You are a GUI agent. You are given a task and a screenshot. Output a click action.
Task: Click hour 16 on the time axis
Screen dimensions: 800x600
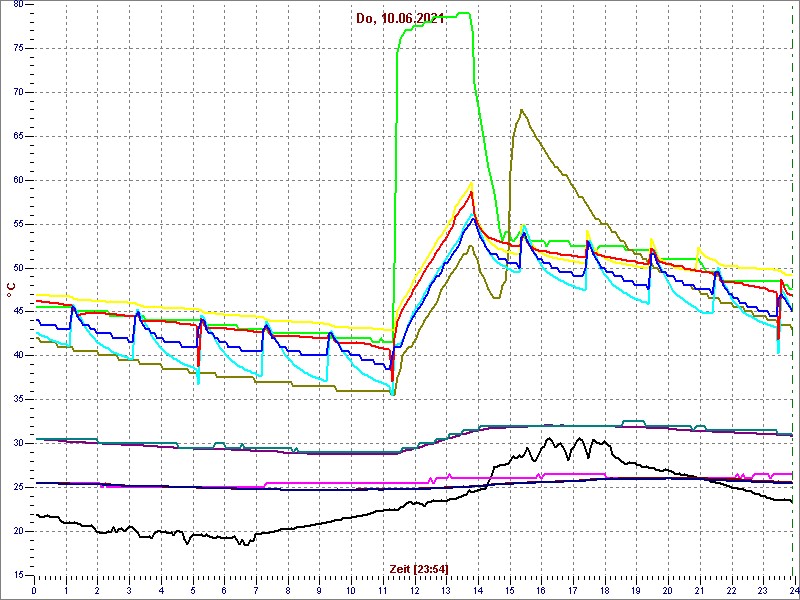pos(541,590)
